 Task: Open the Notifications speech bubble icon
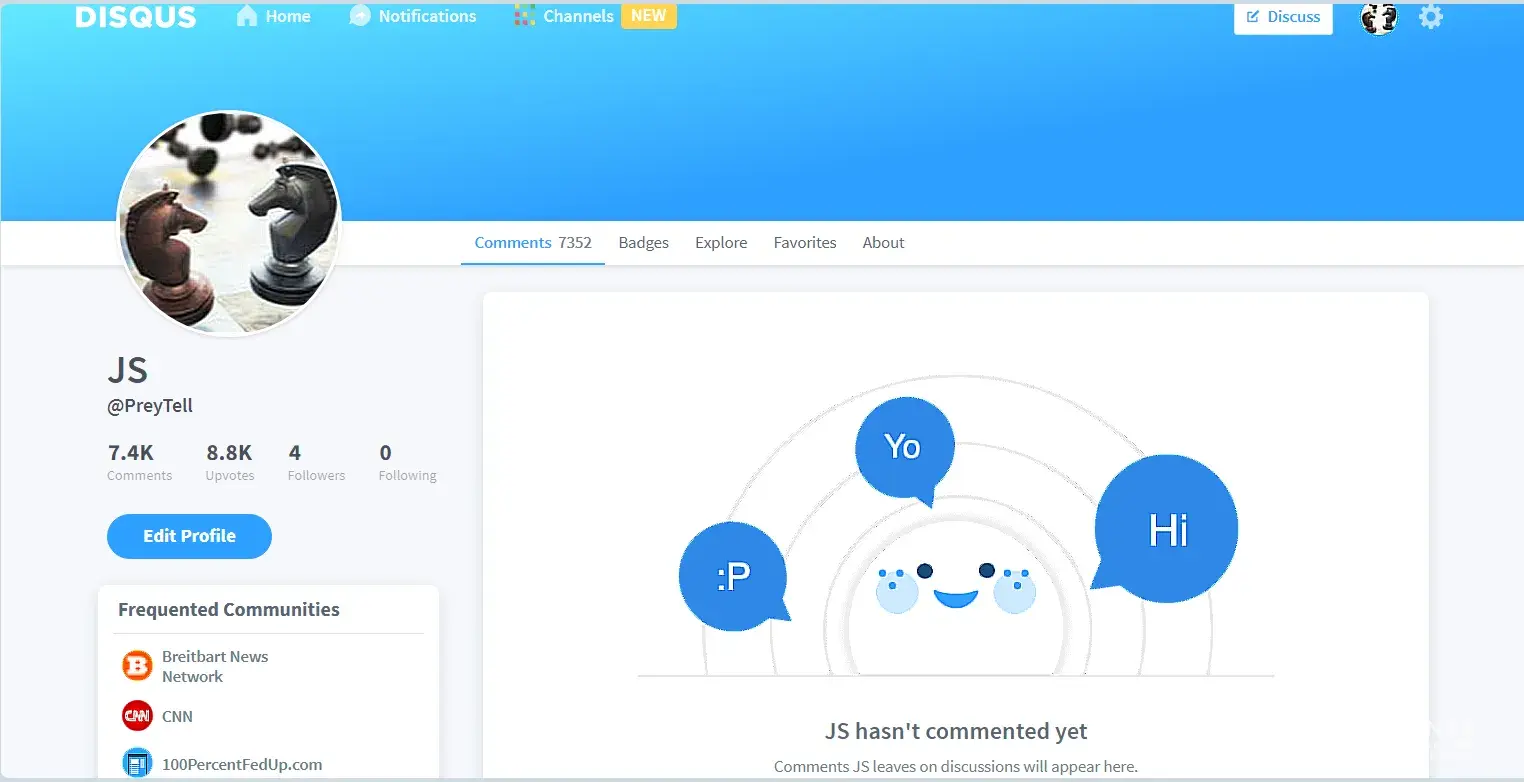(x=360, y=16)
